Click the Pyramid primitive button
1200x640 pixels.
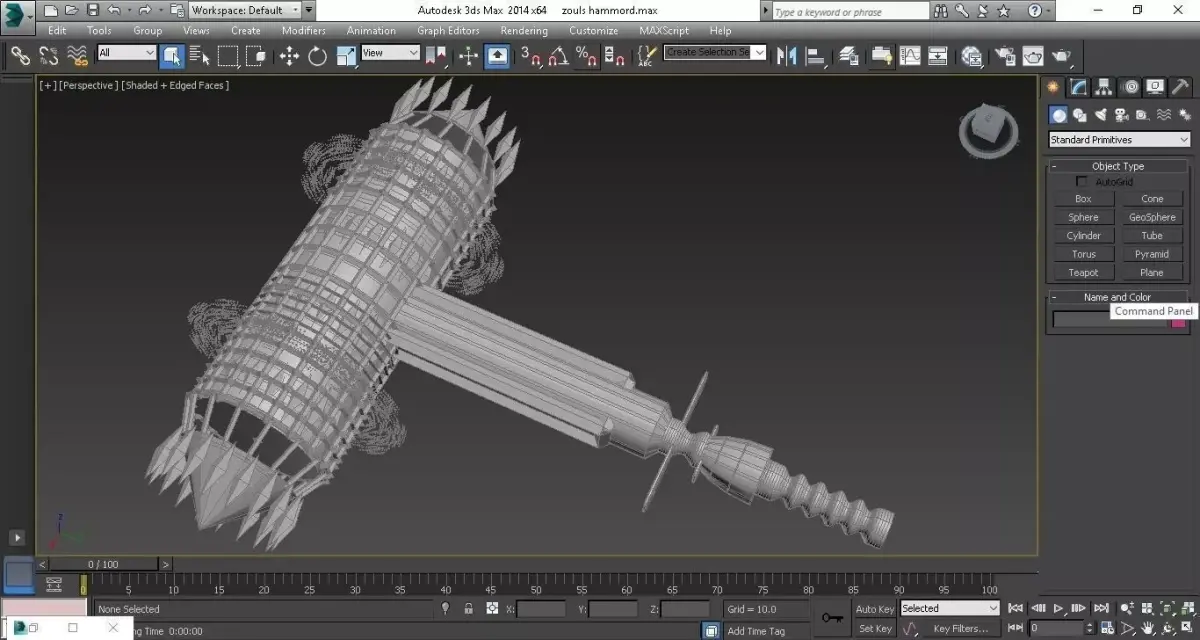[x=1152, y=254]
